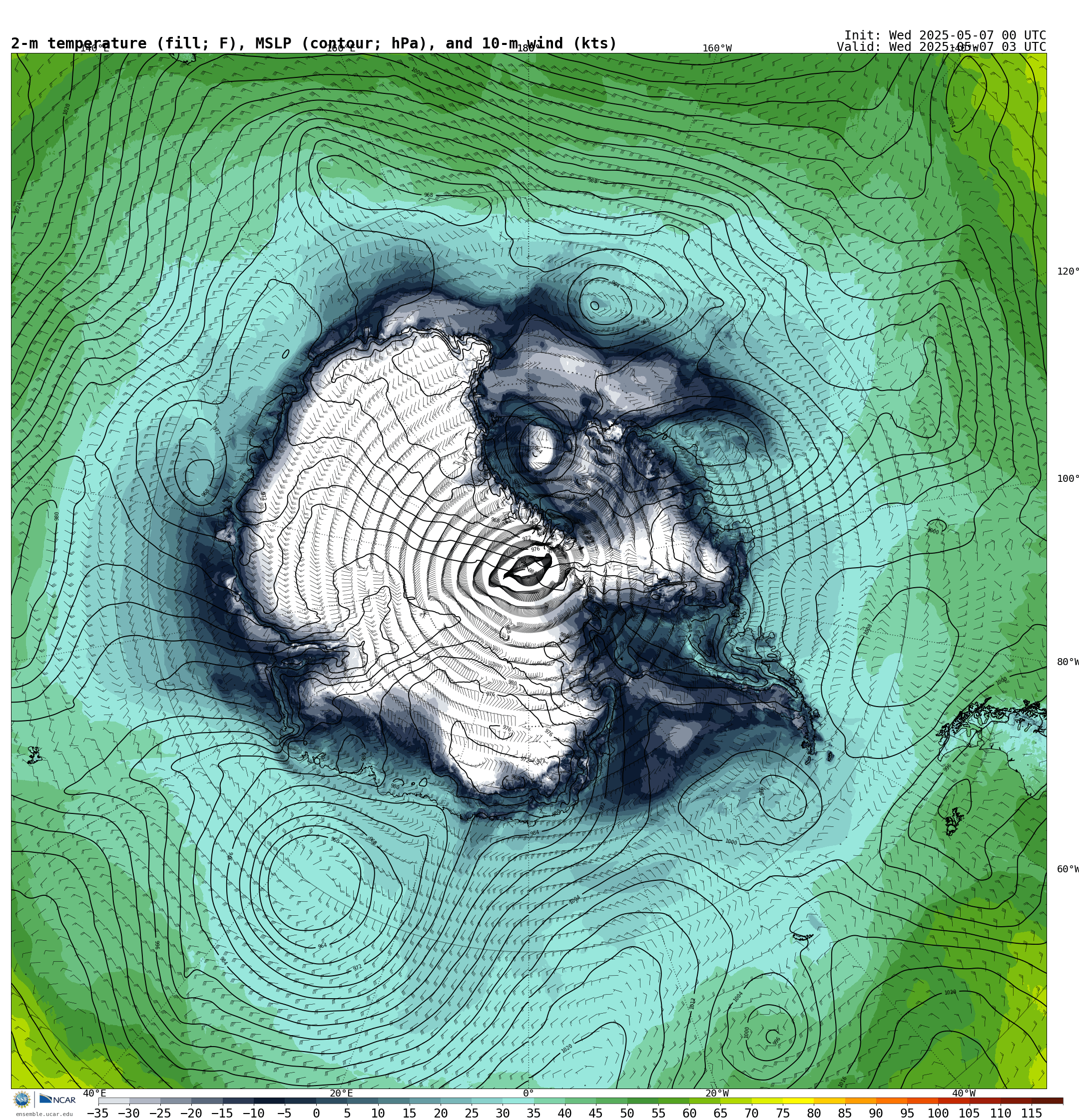
Task: Pick the orange 85 to 90 colorbar segment
Action: 861,1101
